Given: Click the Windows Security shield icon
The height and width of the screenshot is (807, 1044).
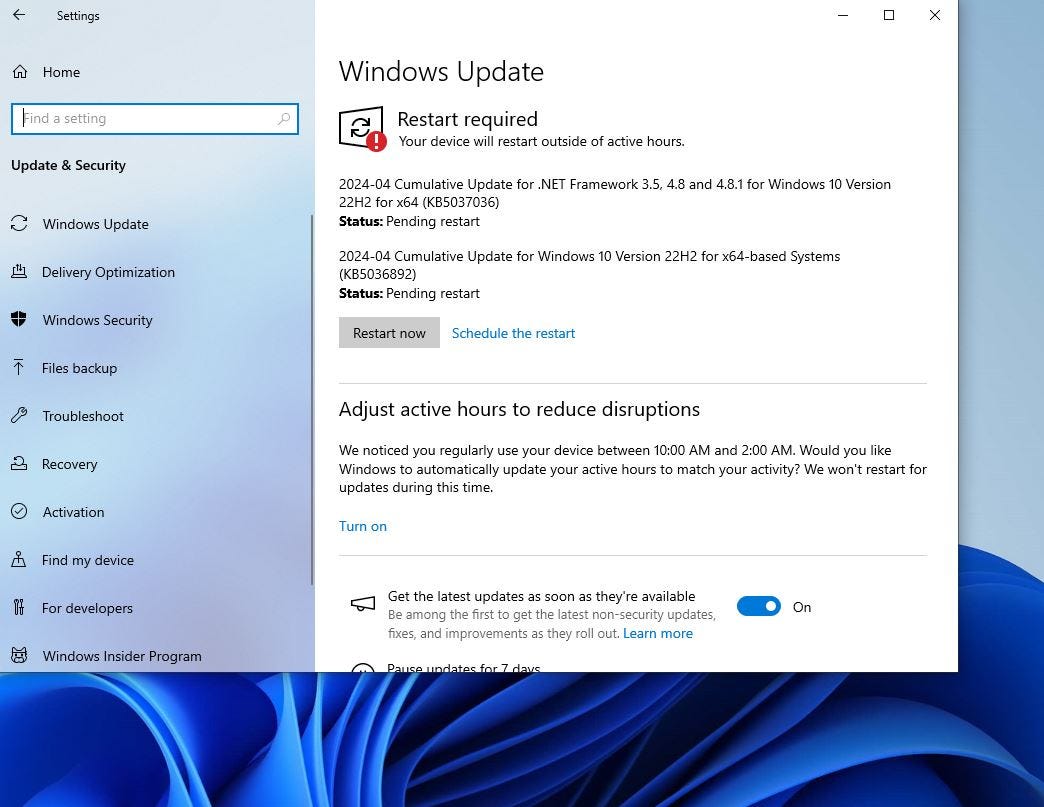Looking at the screenshot, I should pos(19,320).
